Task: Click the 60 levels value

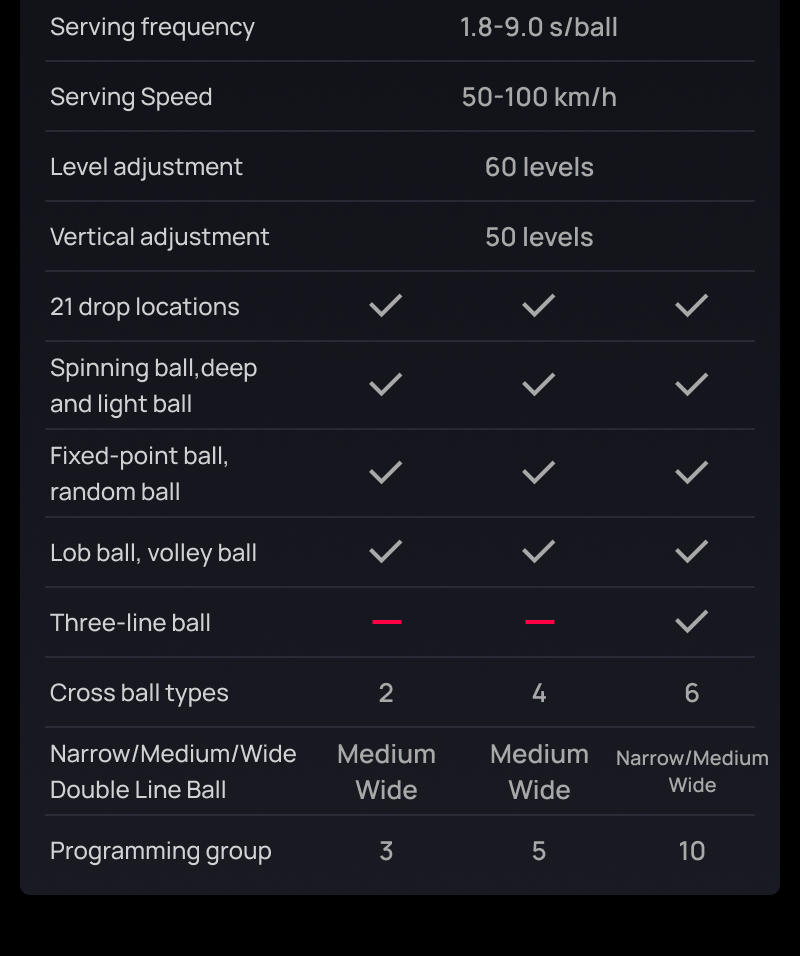Action: [x=539, y=167]
